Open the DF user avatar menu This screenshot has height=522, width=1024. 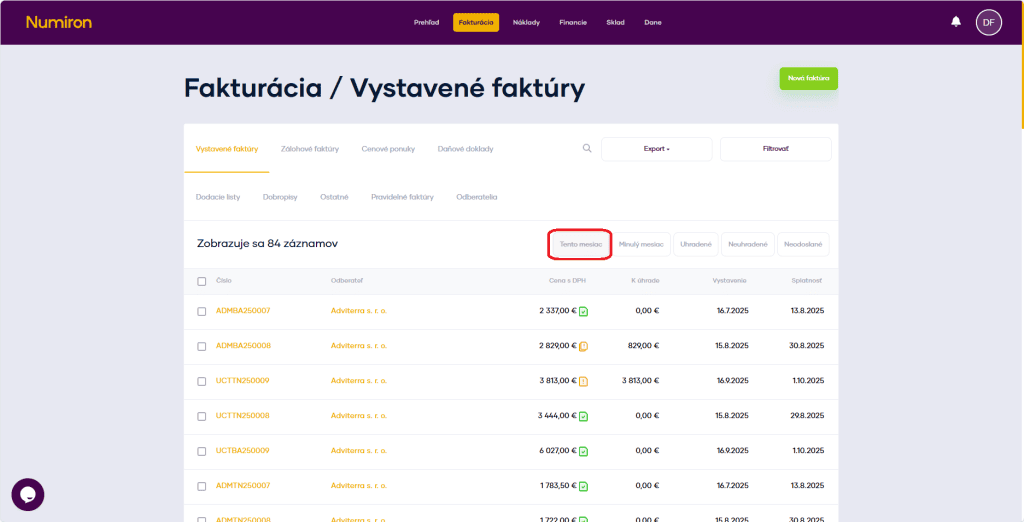pyautogui.click(x=989, y=22)
